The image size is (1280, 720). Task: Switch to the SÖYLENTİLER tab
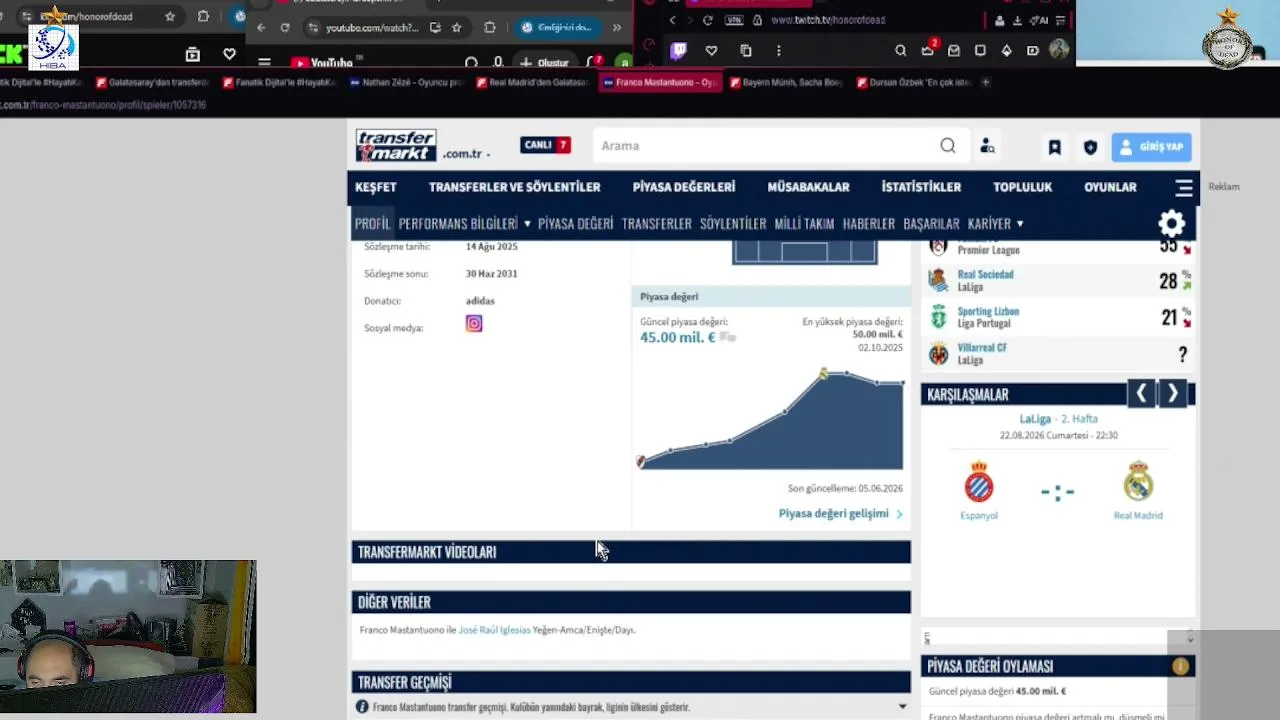[x=733, y=224]
